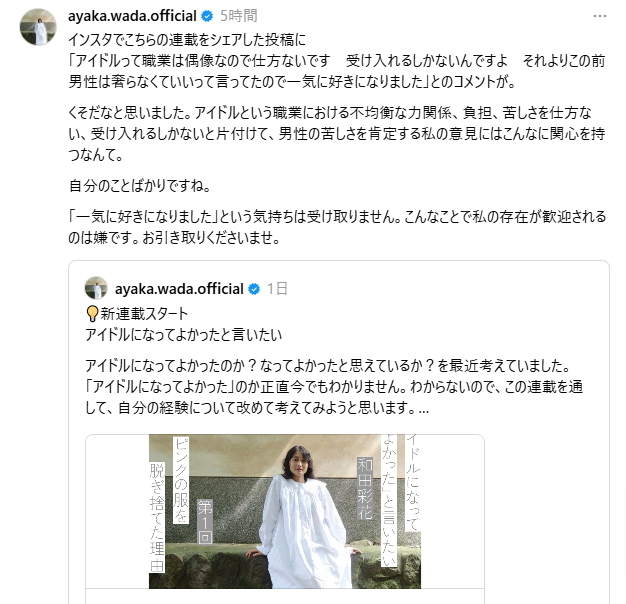Click the 新連載スタート heading text

144,314
